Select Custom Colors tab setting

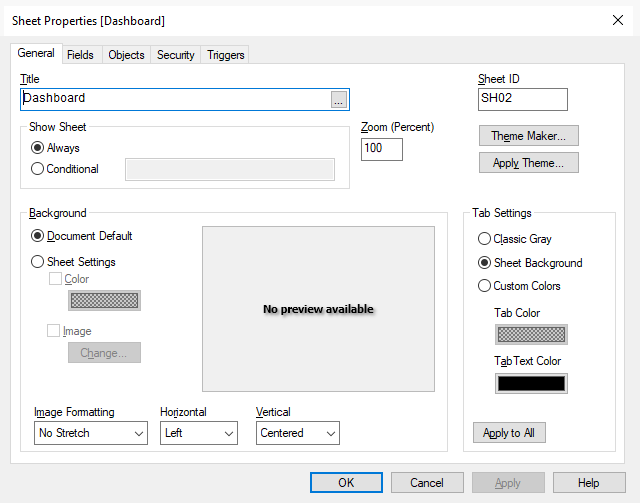485,286
